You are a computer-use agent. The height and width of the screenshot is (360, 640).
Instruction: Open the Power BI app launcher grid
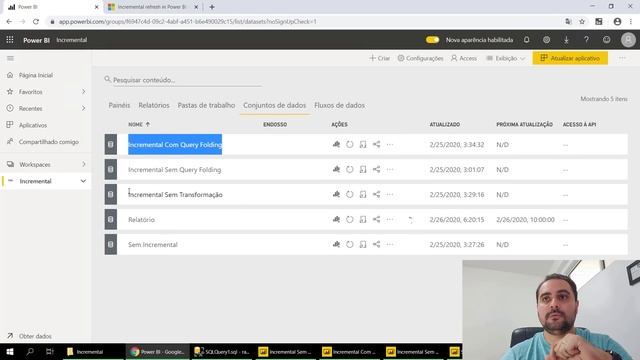pyautogui.click(x=10, y=40)
